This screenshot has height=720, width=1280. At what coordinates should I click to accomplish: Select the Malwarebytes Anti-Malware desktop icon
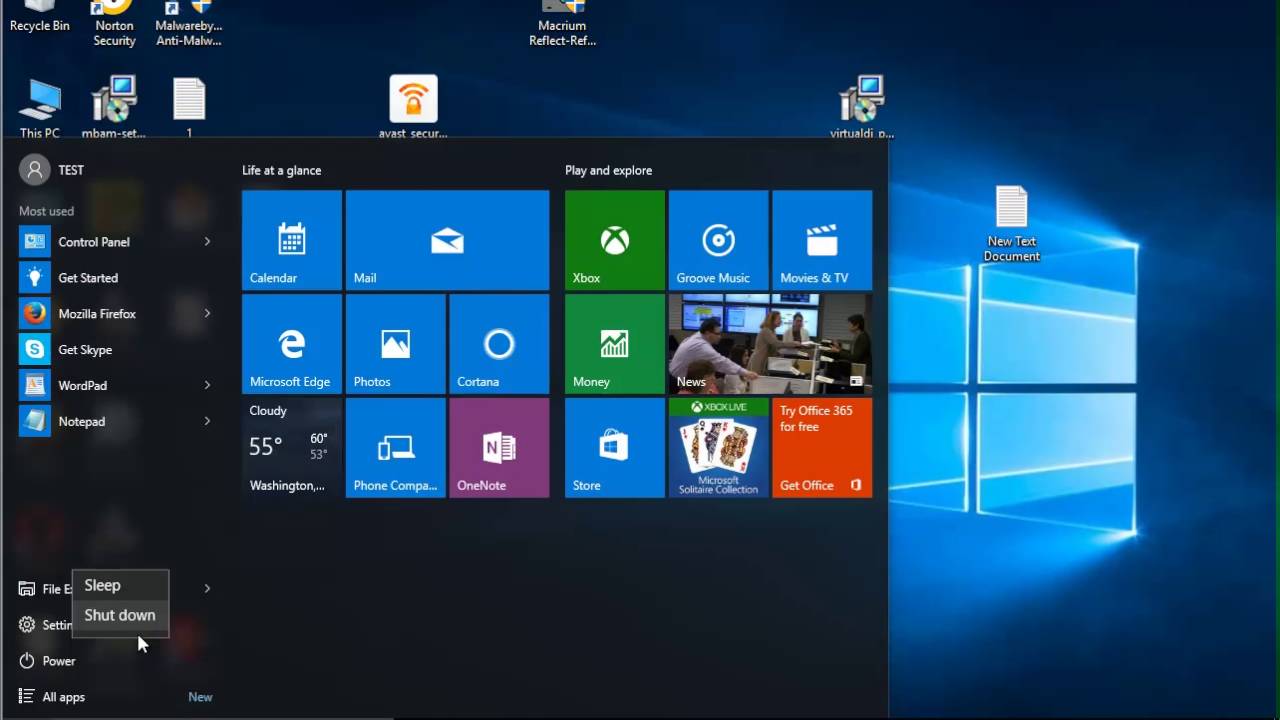coord(189,24)
